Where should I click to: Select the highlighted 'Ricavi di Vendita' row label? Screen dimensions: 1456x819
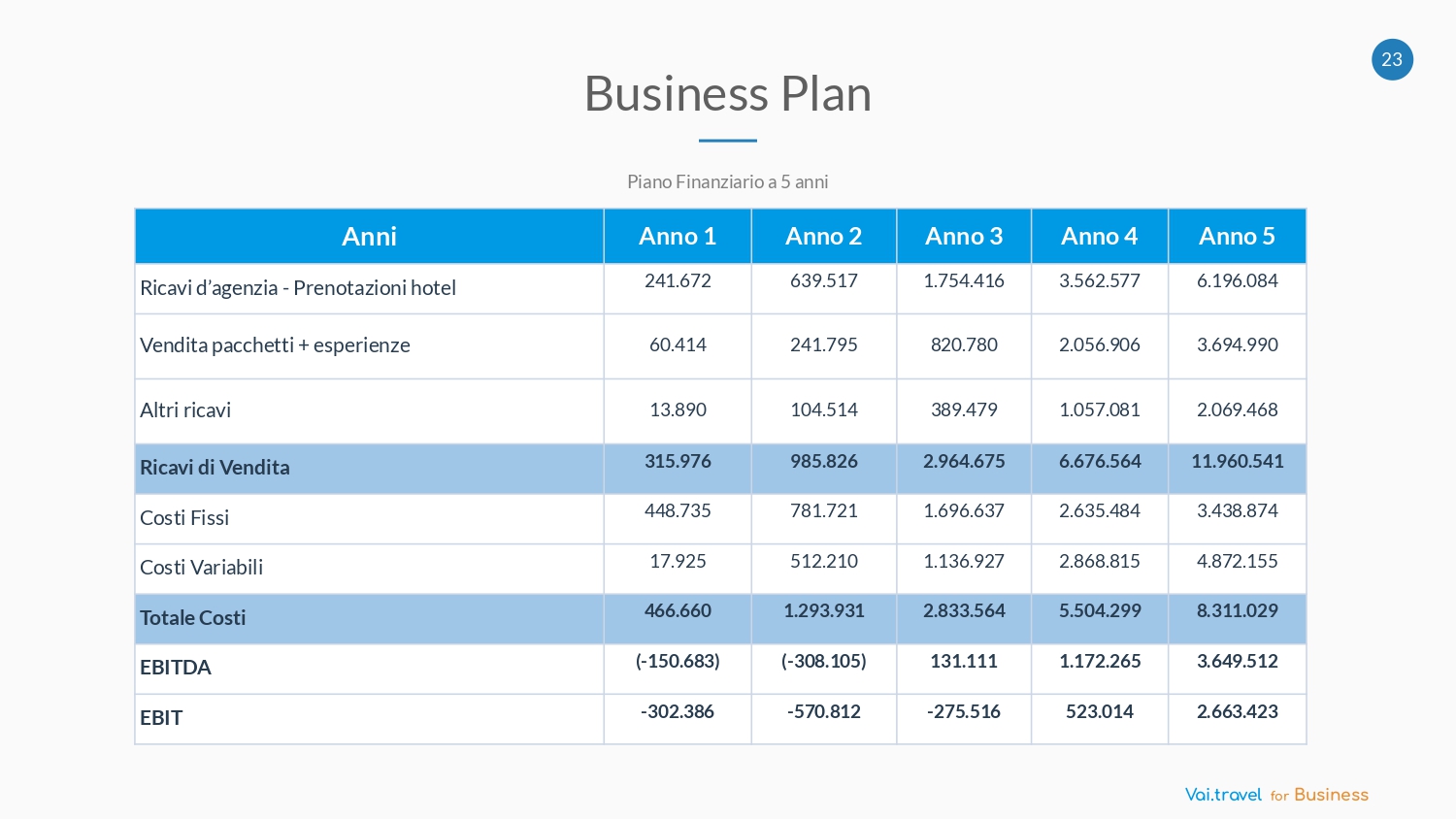coord(215,468)
